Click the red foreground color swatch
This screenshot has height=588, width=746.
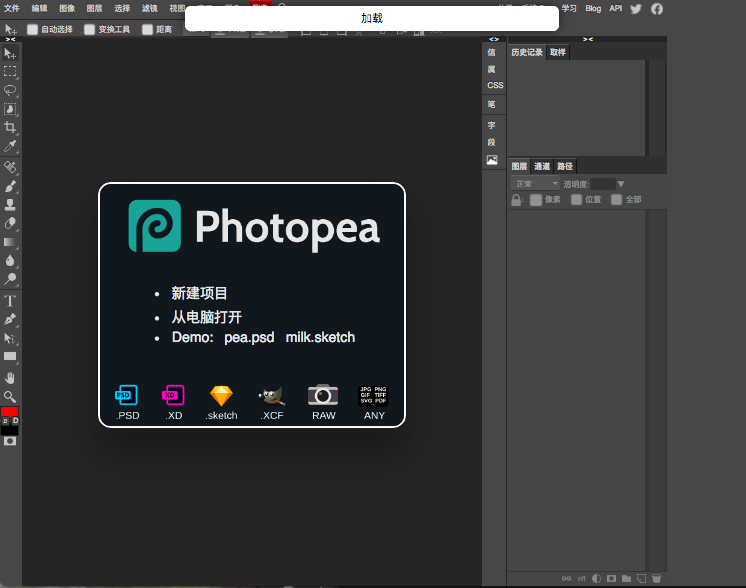click(9, 412)
